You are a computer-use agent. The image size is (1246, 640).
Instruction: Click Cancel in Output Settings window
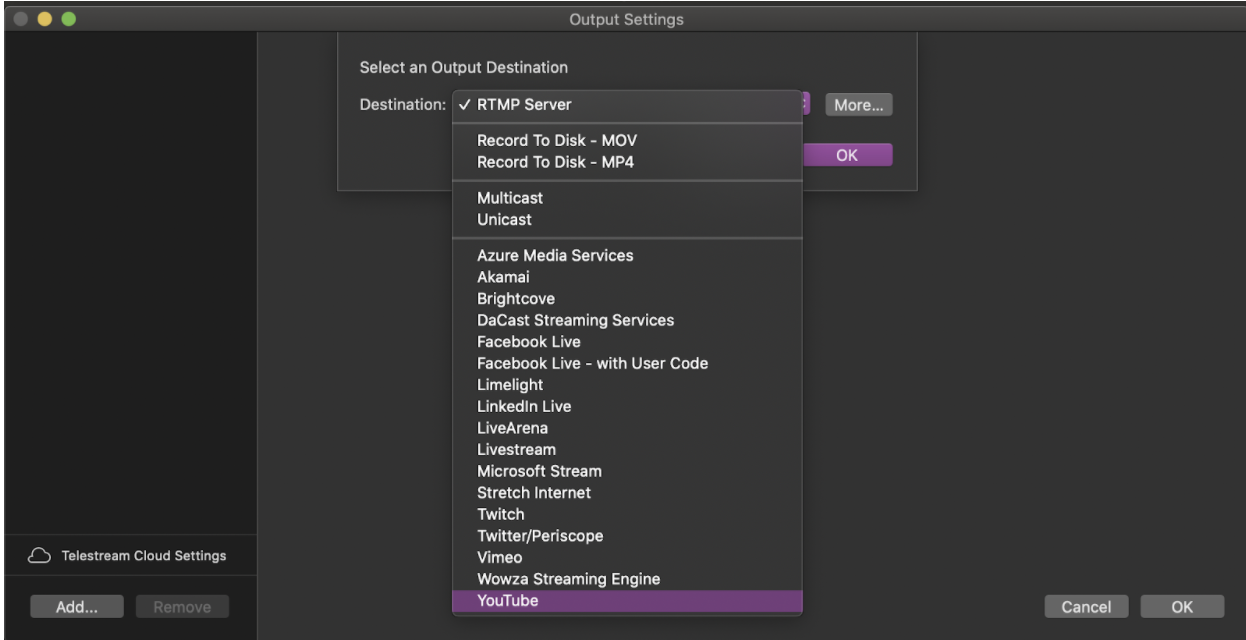[1086, 605]
